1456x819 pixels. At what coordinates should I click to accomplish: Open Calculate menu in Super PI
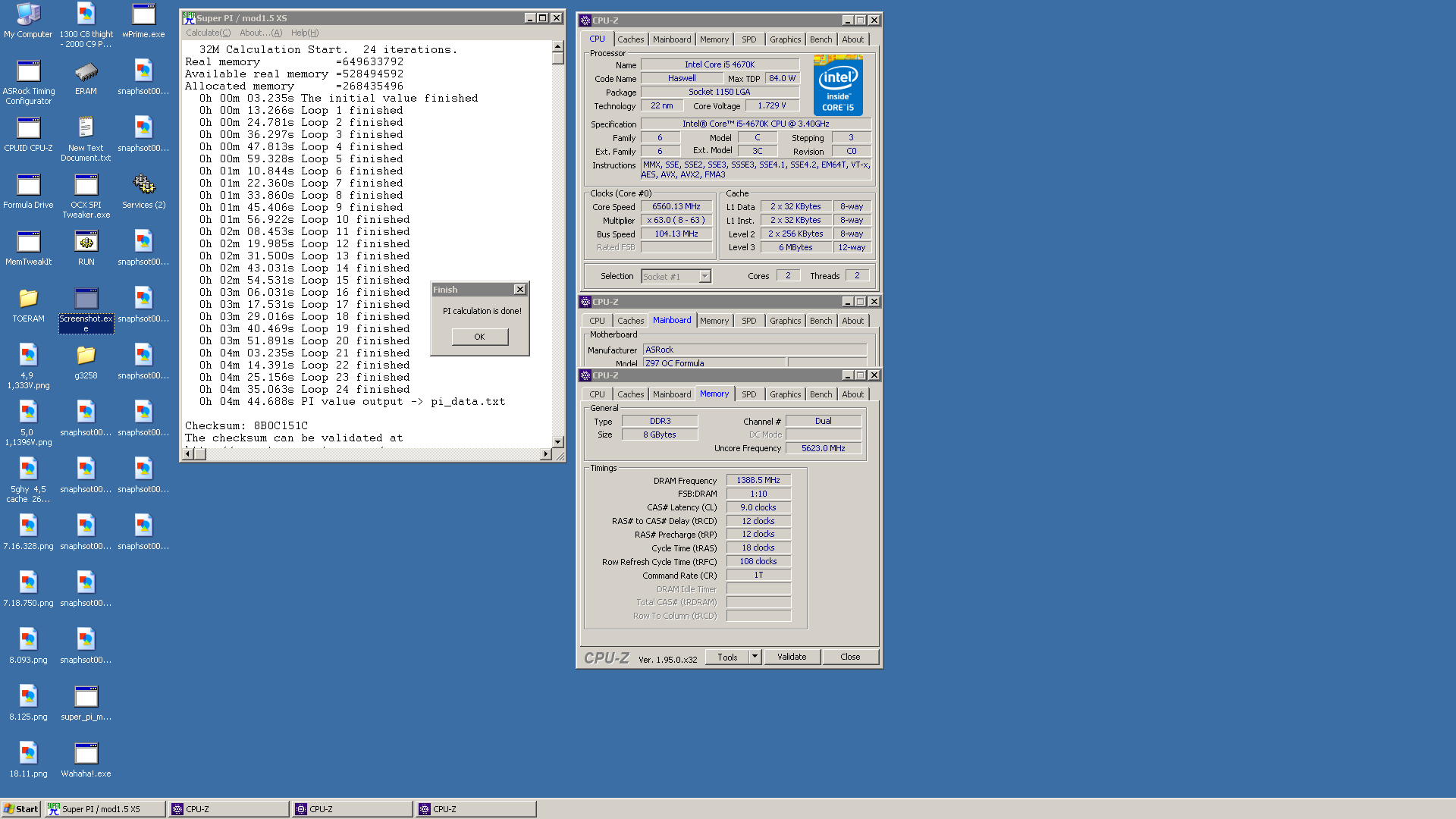(208, 33)
